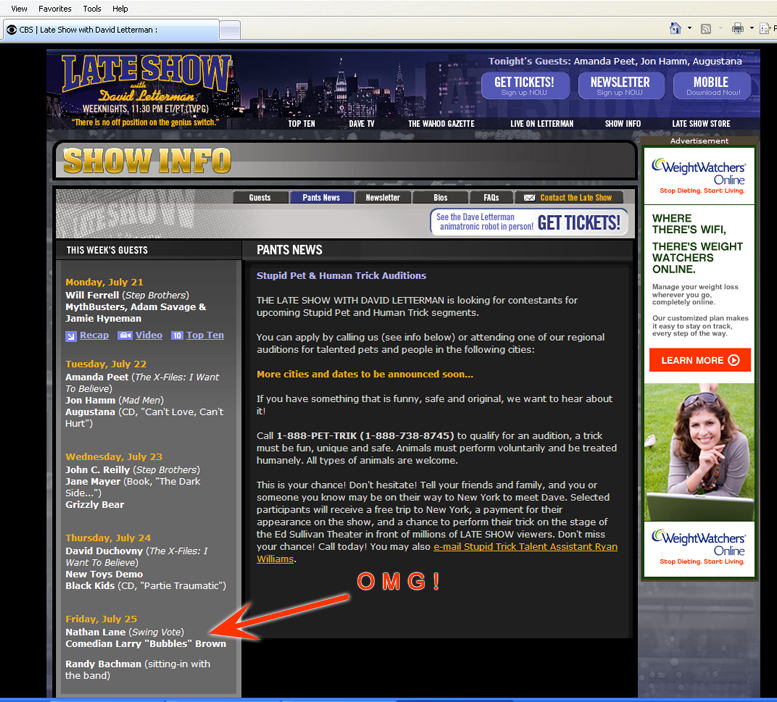Open the FAQs tab

(x=491, y=198)
